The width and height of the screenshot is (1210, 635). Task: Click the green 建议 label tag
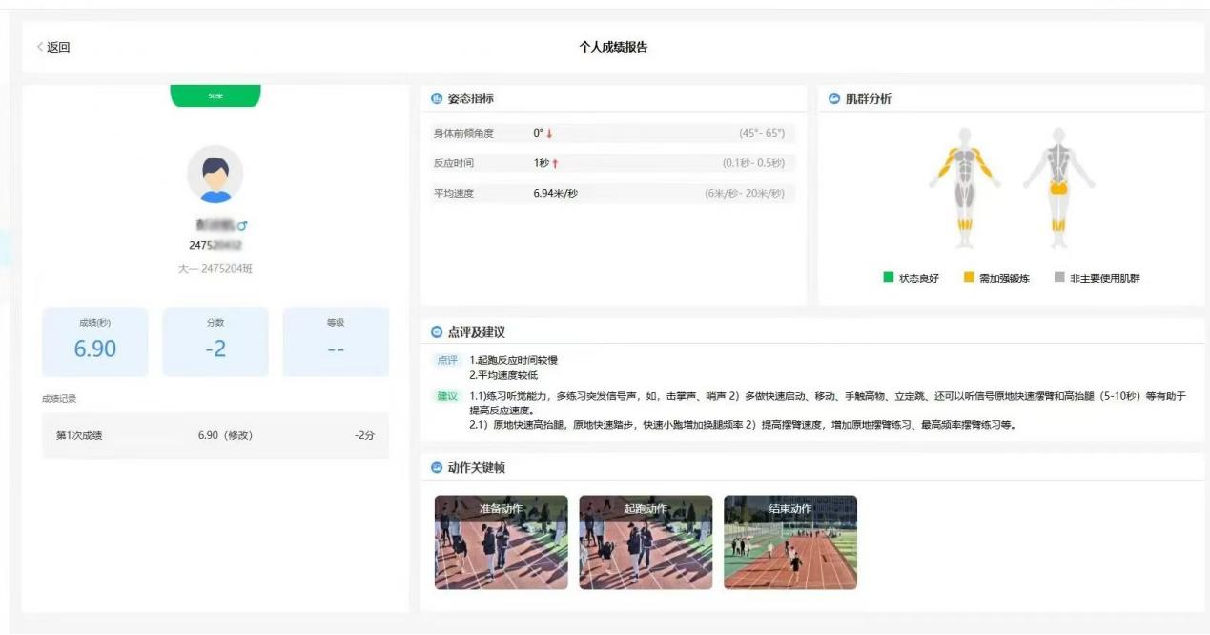pyautogui.click(x=447, y=396)
